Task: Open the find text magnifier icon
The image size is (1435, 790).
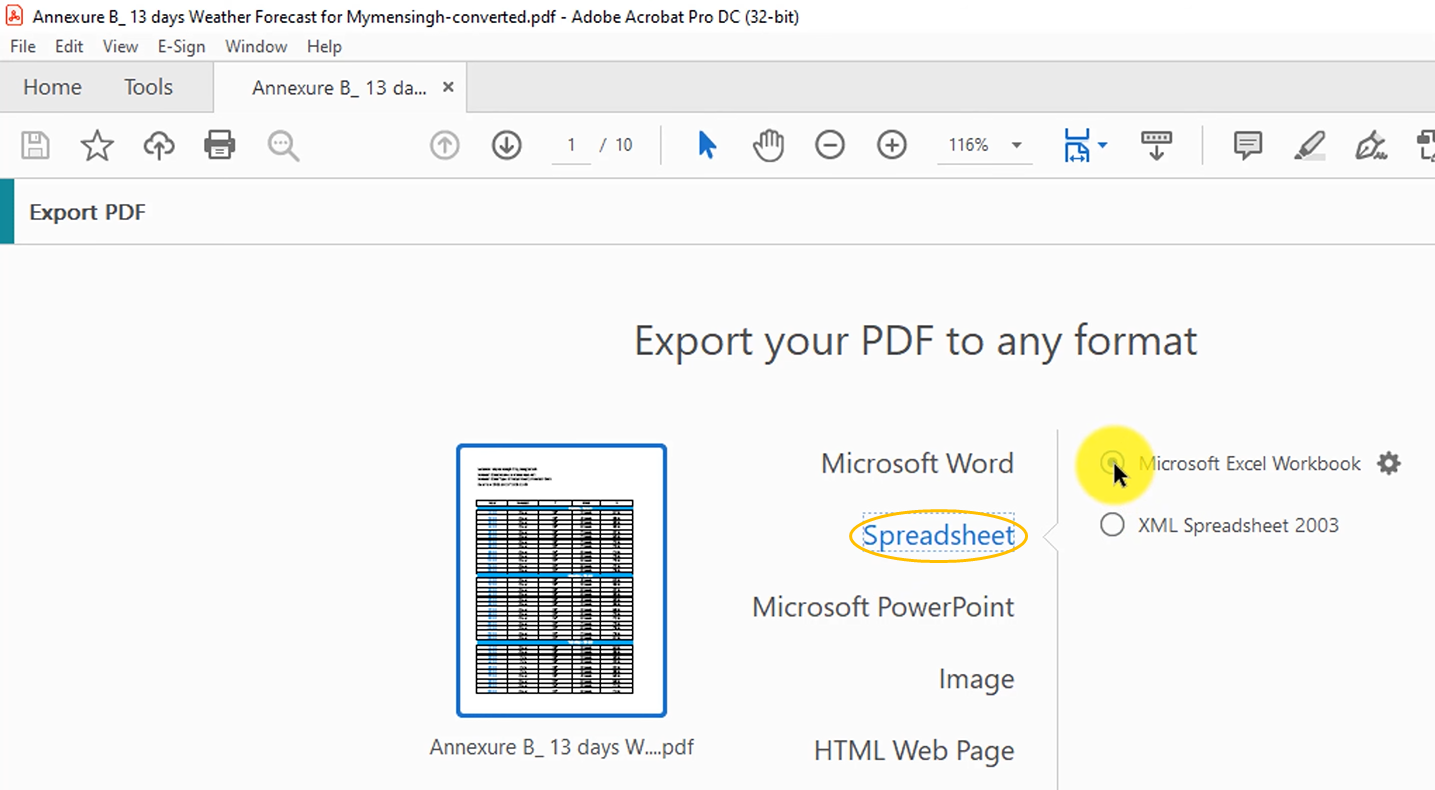Action: tap(284, 145)
